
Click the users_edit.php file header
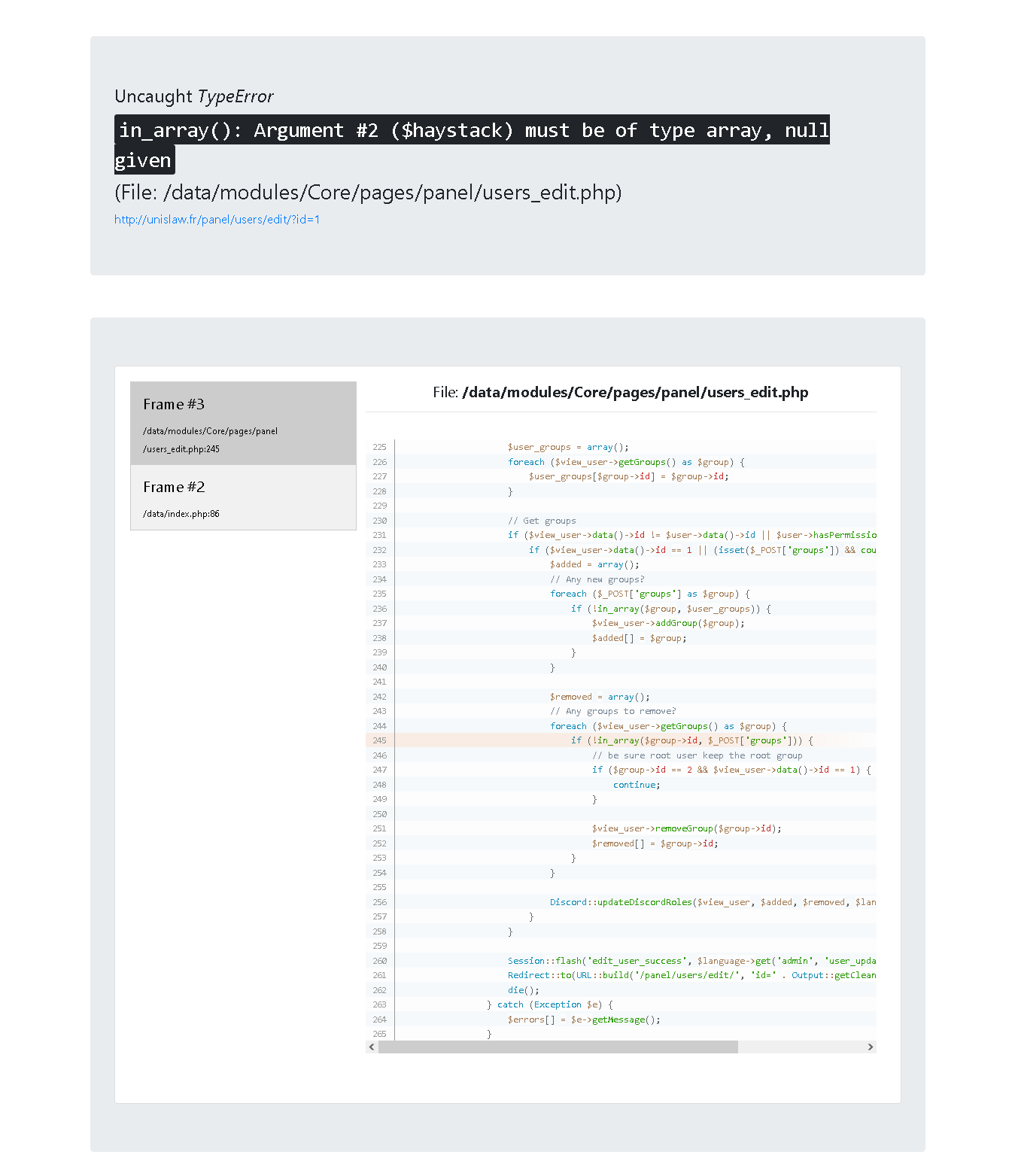(x=620, y=392)
